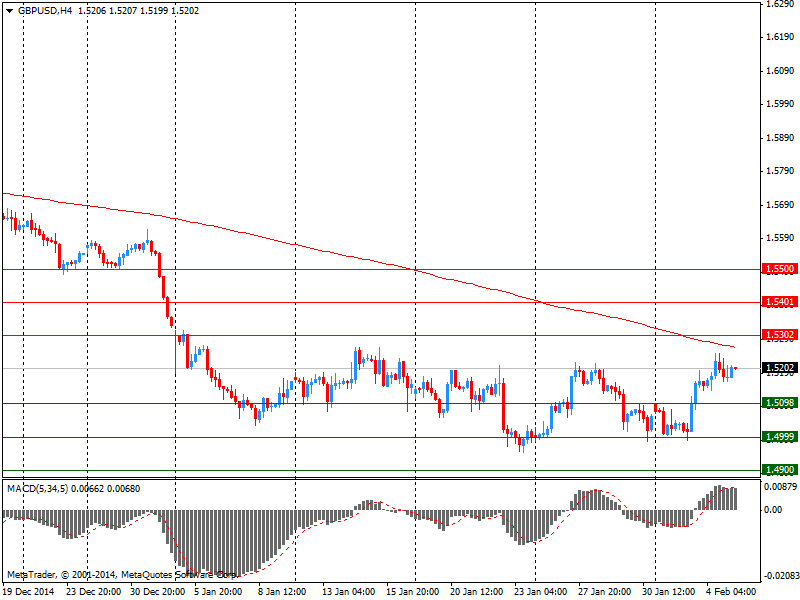
Task: Click the 20 Jan 12:00 time label
Action: click(477, 592)
